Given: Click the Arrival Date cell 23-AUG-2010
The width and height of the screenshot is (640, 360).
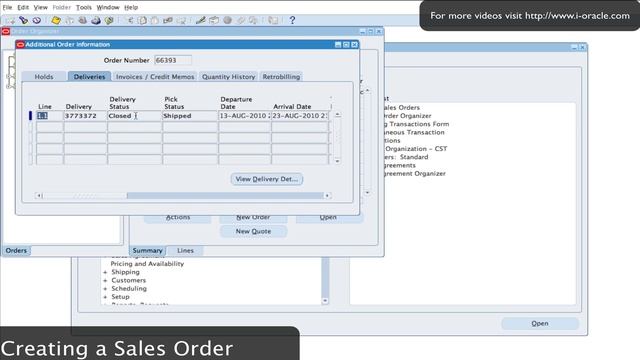Looking at the screenshot, I should (x=300, y=116).
